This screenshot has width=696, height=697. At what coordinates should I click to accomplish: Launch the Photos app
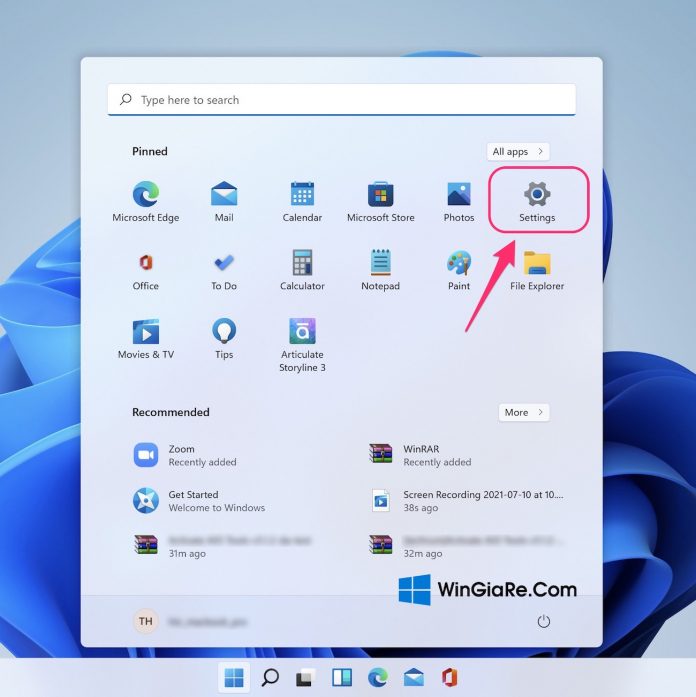pos(459,195)
